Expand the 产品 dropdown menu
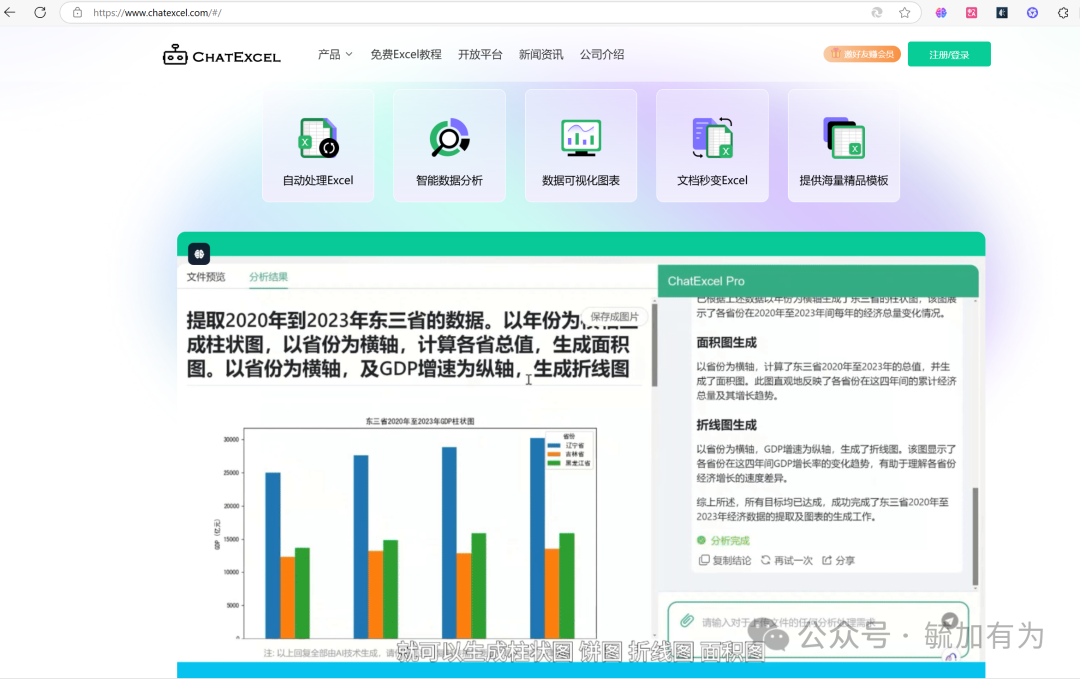The width and height of the screenshot is (1080, 679). click(x=335, y=54)
